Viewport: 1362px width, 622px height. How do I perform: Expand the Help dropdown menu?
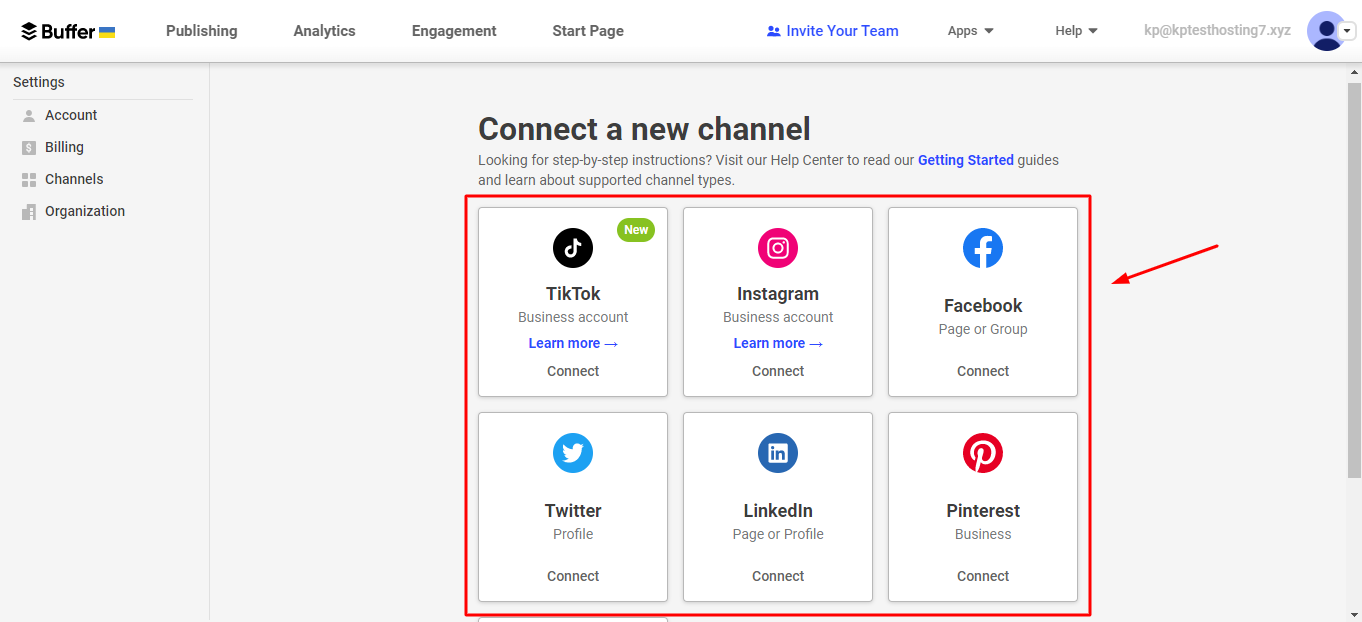[x=1076, y=31]
